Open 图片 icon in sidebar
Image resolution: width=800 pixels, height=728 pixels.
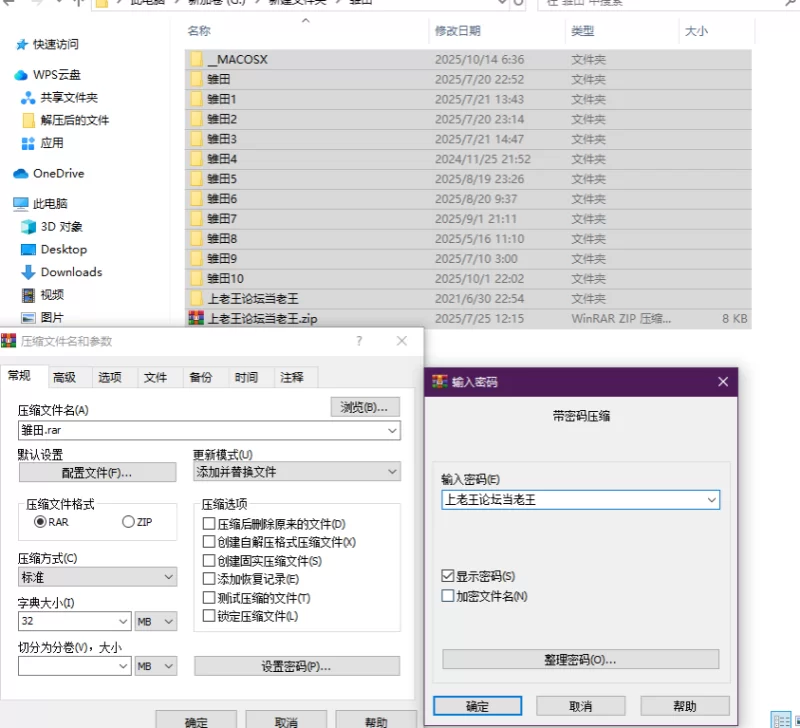[x=28, y=318]
